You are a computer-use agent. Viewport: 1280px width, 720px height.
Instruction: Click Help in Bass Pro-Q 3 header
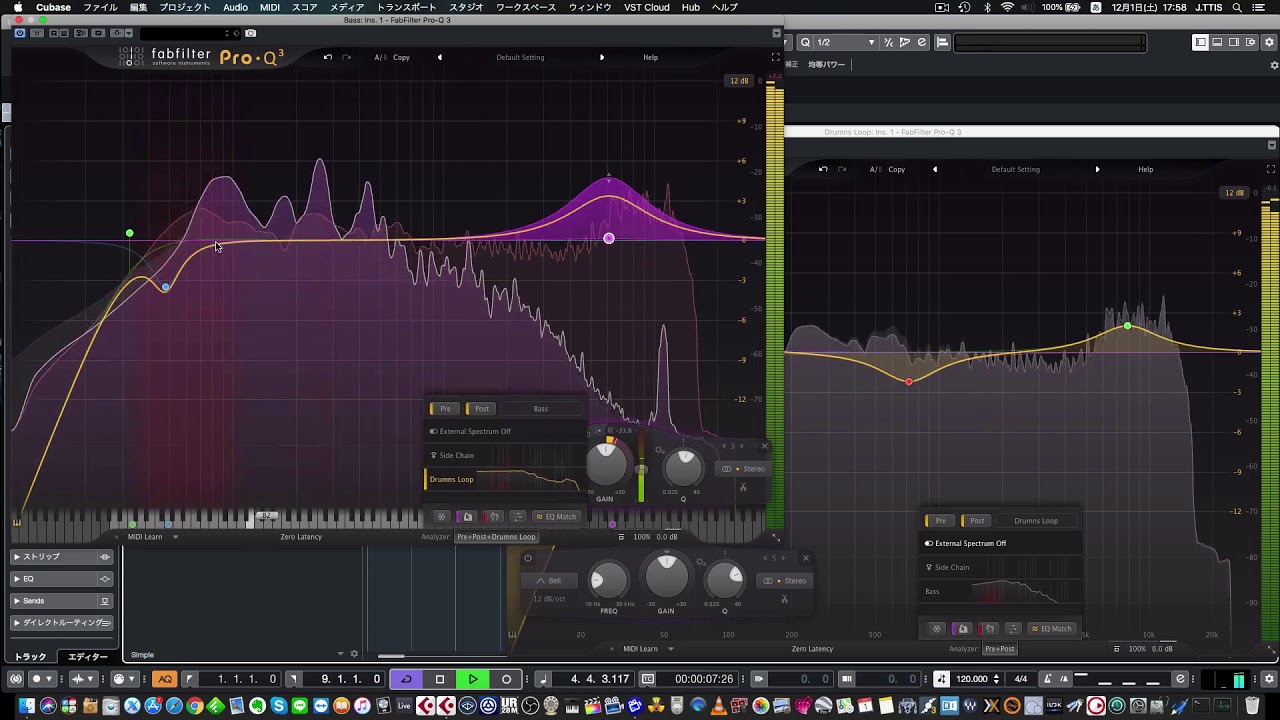click(650, 57)
